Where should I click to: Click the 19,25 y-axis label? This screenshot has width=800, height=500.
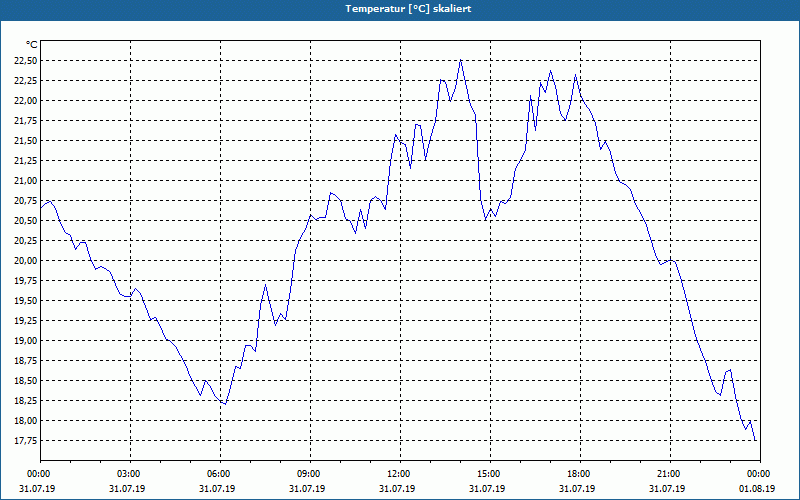(x=26, y=321)
